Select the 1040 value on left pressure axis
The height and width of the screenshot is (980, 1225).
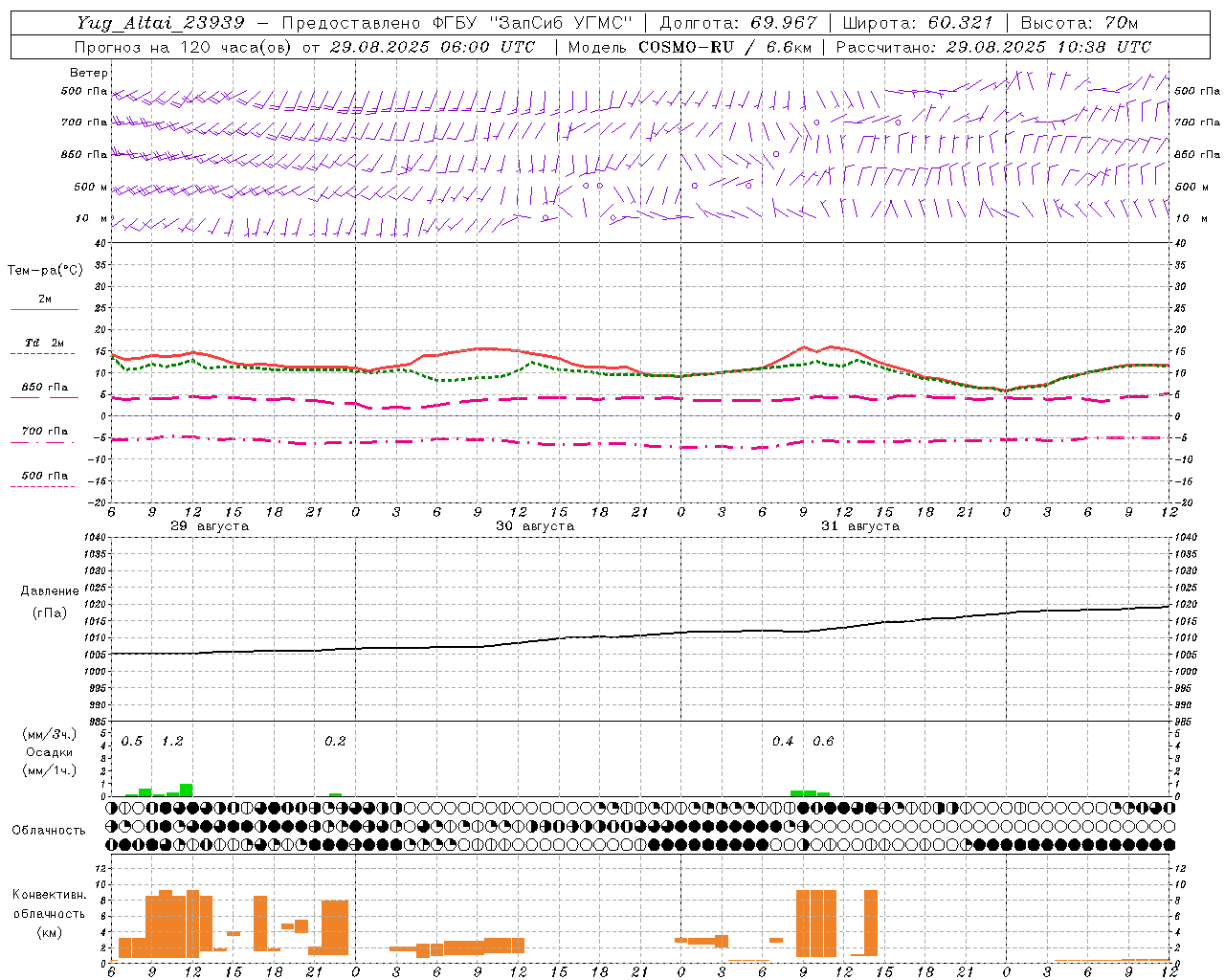[93, 538]
